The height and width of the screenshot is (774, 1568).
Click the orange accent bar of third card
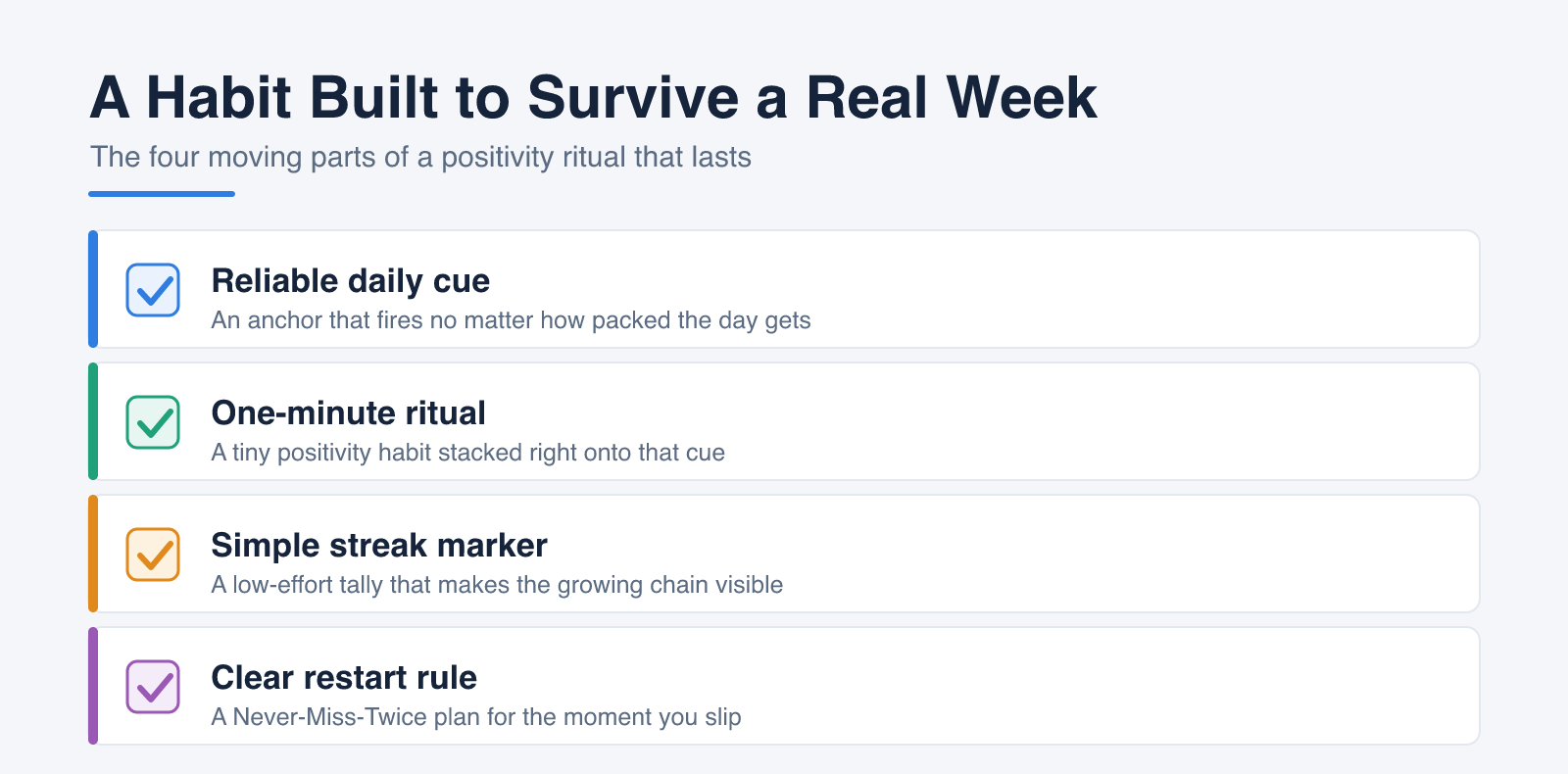point(93,554)
